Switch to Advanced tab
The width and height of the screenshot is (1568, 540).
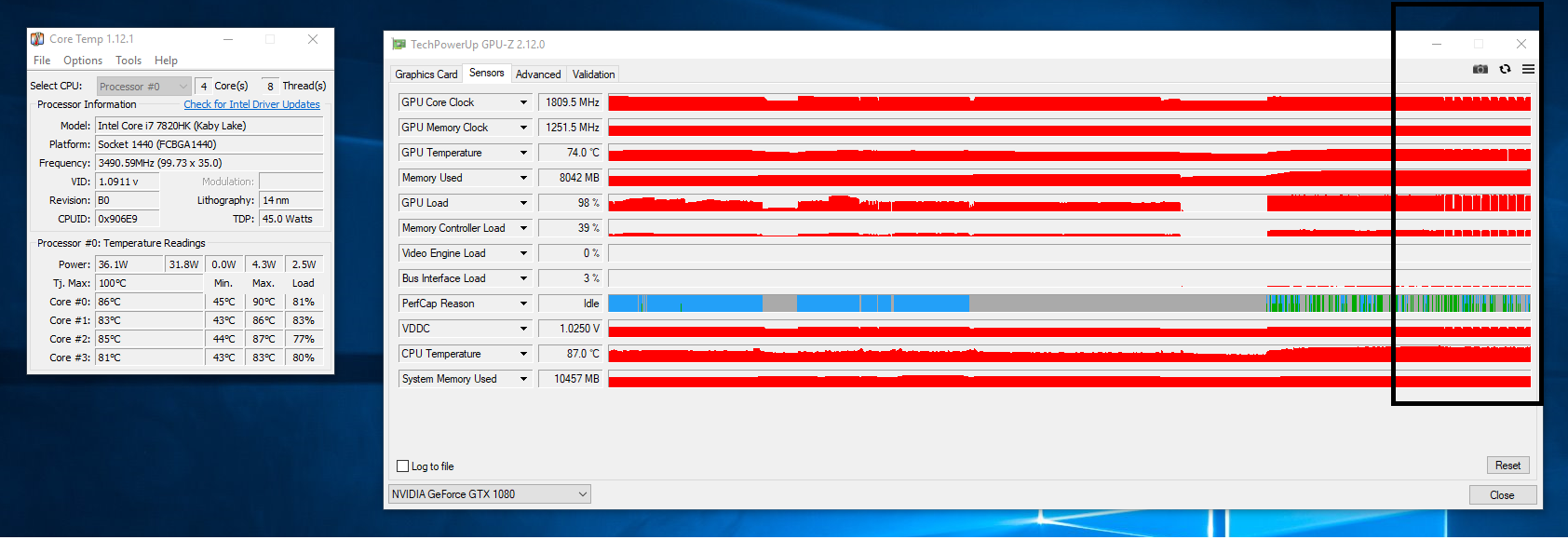click(538, 74)
